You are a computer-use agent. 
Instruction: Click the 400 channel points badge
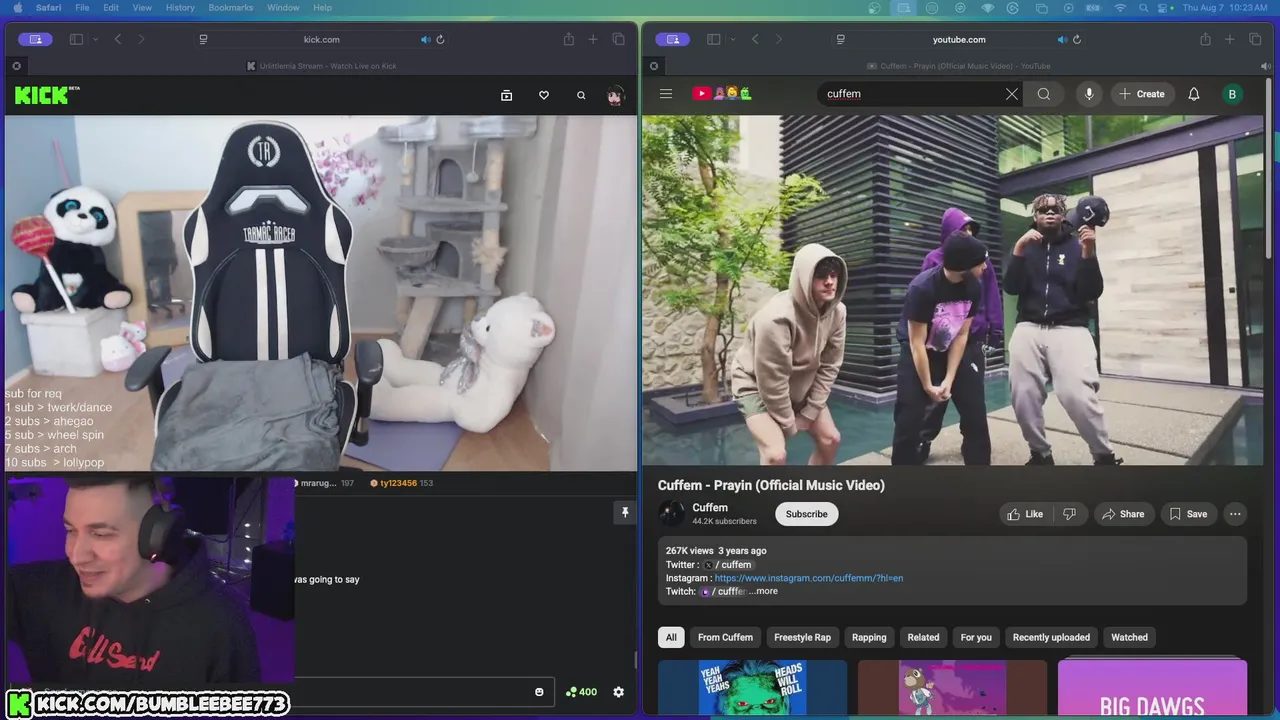(x=581, y=692)
